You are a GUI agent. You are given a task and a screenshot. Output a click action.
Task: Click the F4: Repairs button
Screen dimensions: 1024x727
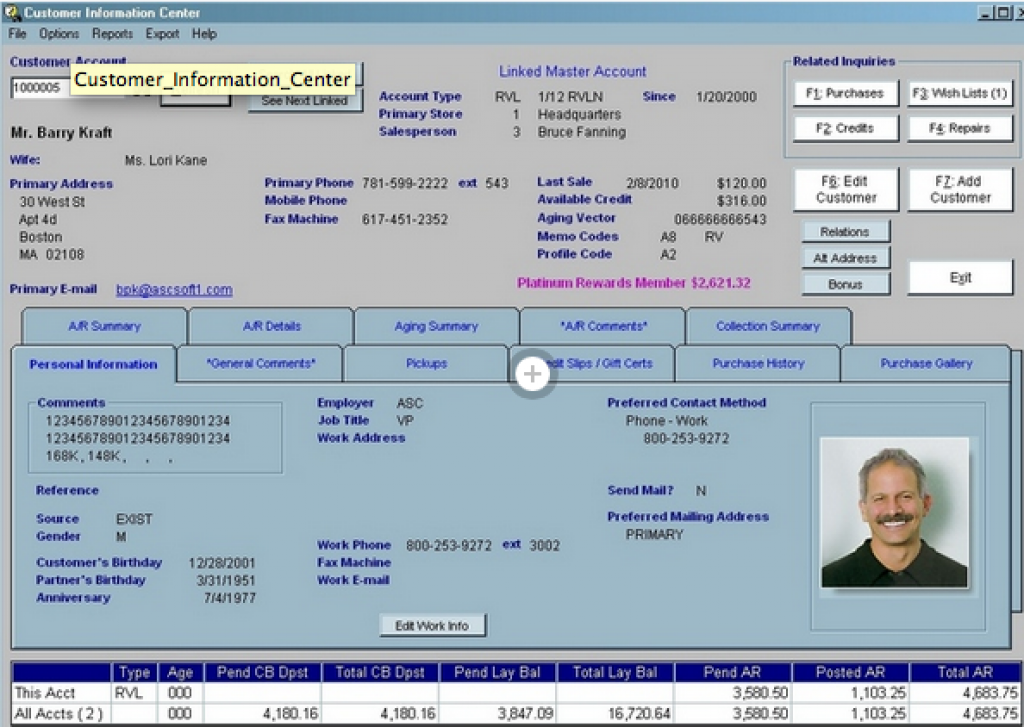960,129
